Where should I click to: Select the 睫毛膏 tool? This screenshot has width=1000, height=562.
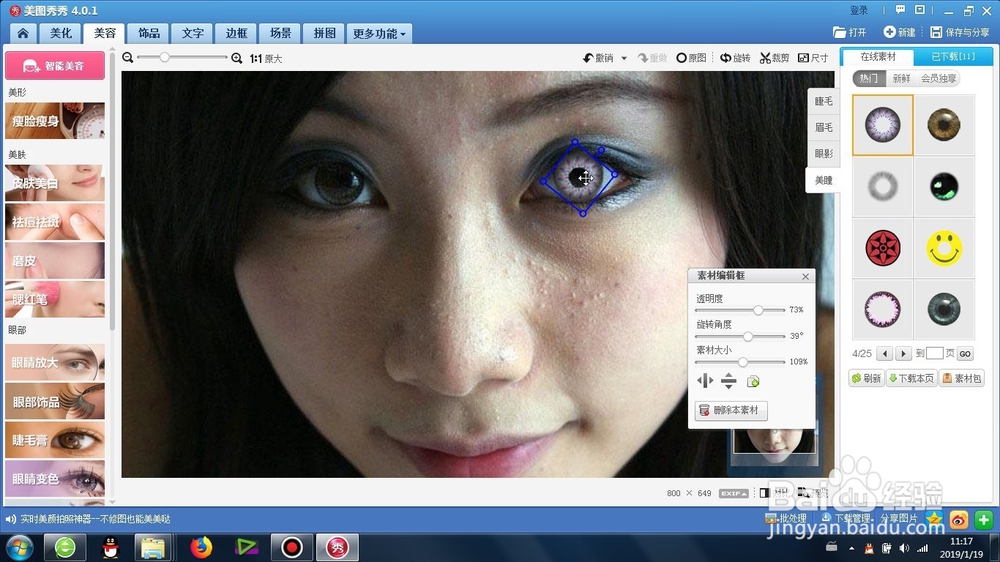(x=55, y=440)
